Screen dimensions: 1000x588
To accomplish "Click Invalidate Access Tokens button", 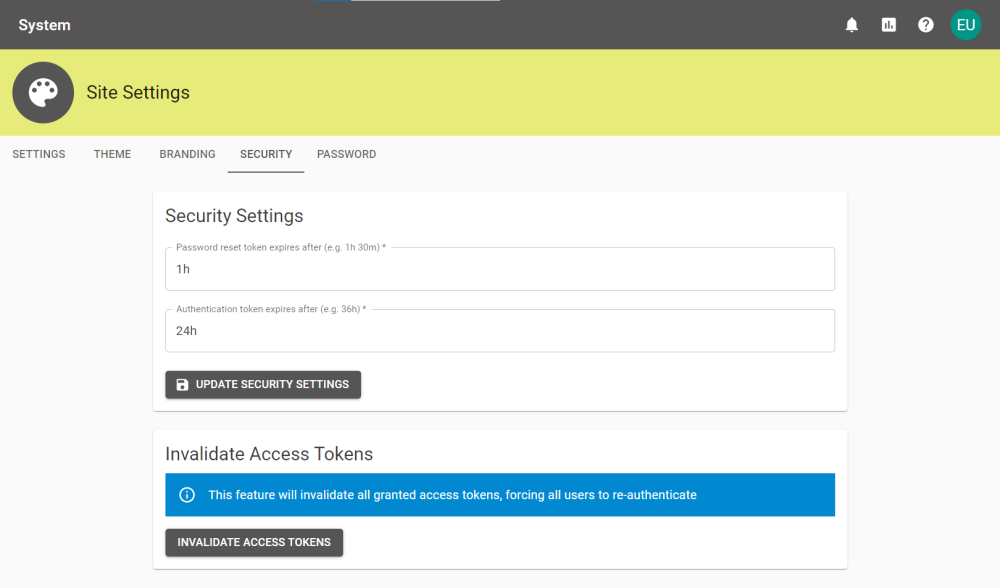I will (x=254, y=543).
